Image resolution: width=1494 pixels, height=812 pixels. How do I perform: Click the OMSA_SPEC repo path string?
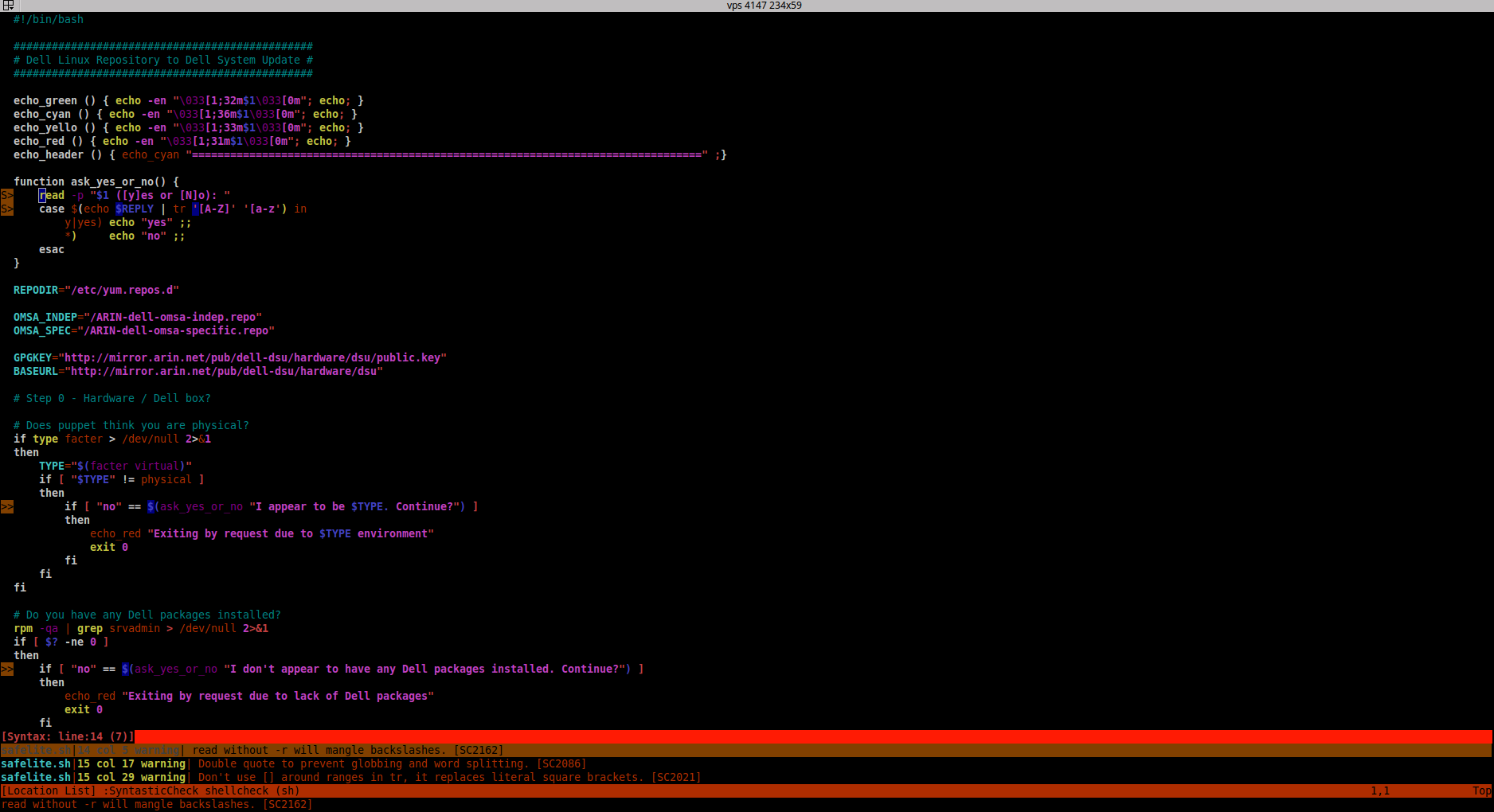point(178,331)
